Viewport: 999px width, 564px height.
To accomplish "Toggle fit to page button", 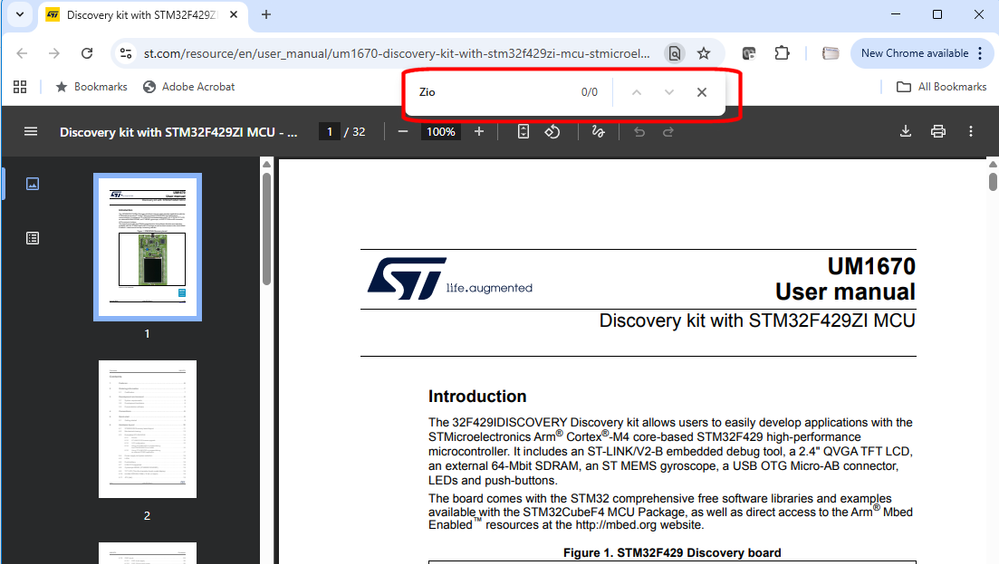I will click(523, 132).
